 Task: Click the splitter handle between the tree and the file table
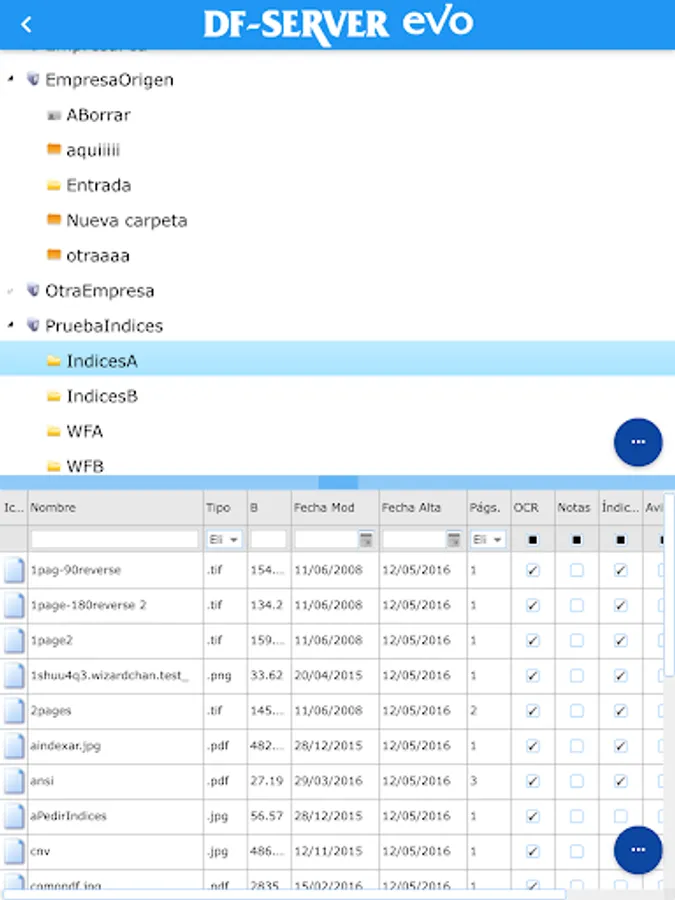338,482
